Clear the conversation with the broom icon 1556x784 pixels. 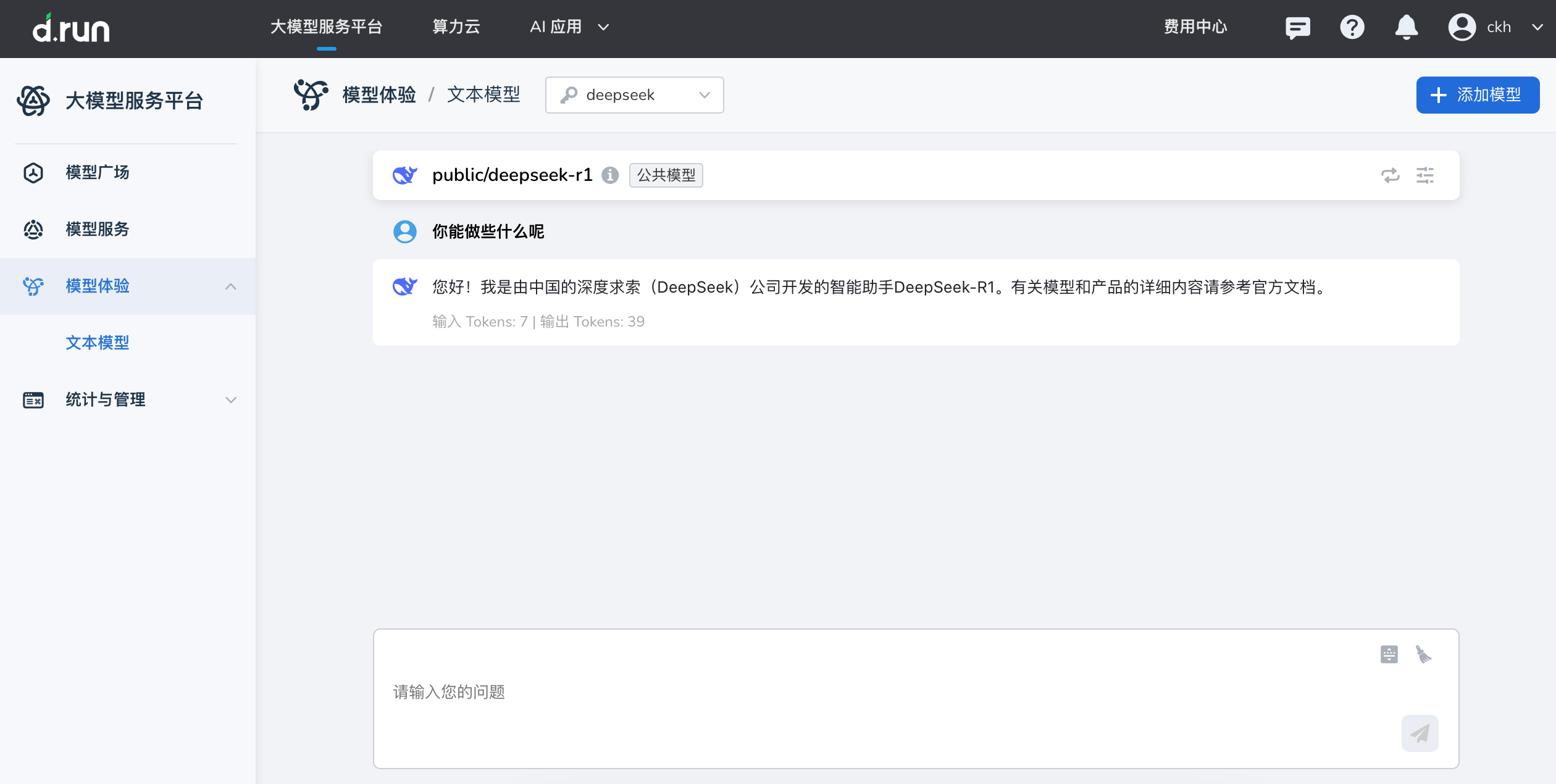[x=1424, y=654]
